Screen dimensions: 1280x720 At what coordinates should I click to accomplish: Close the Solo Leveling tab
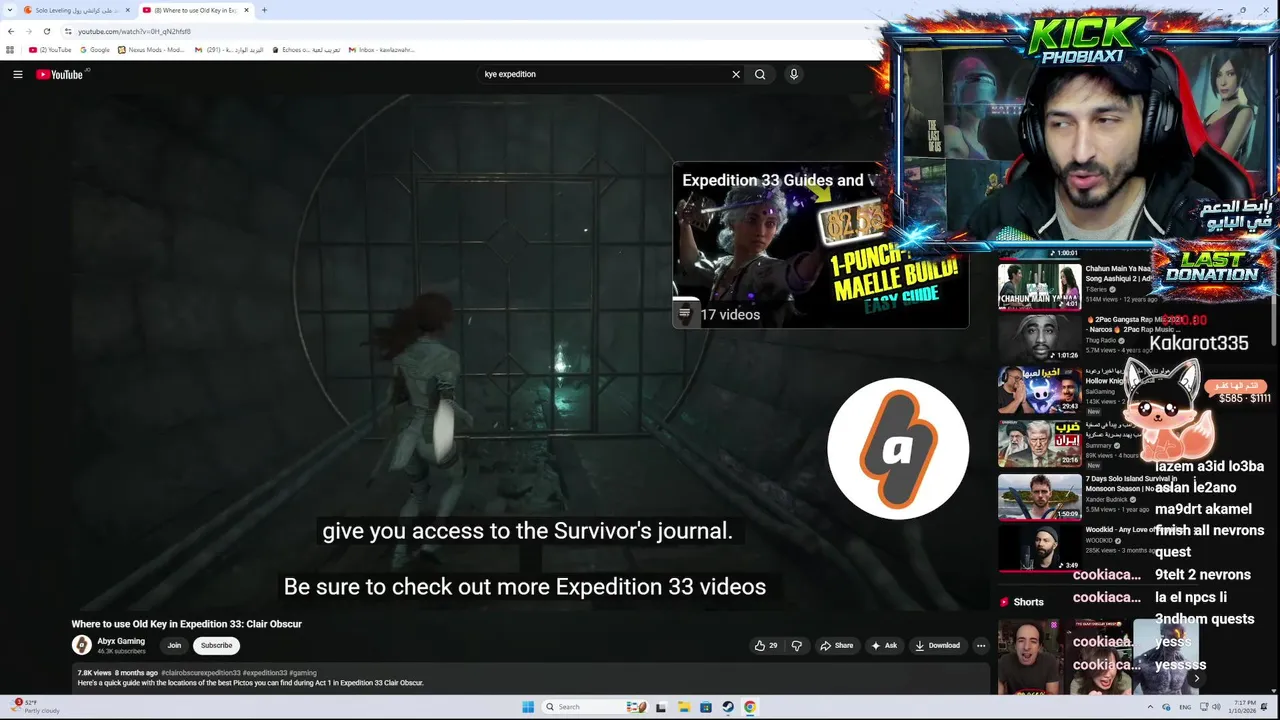[x=128, y=10]
